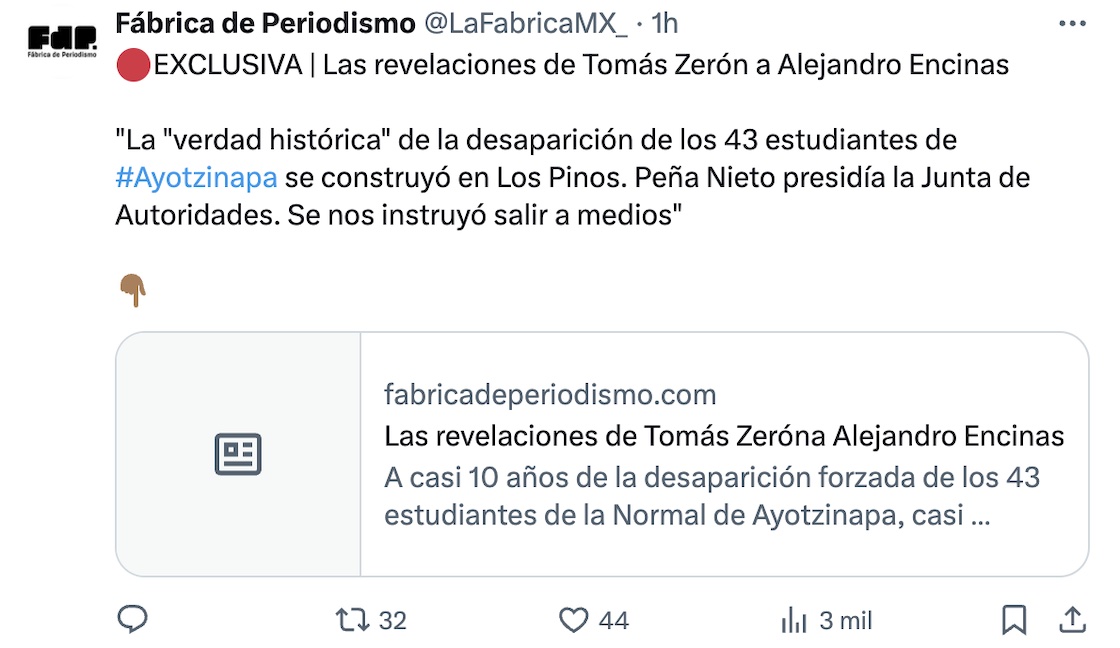Click the card title about Tomás Zerón
This screenshot has width=1120, height=648.
[x=724, y=436]
